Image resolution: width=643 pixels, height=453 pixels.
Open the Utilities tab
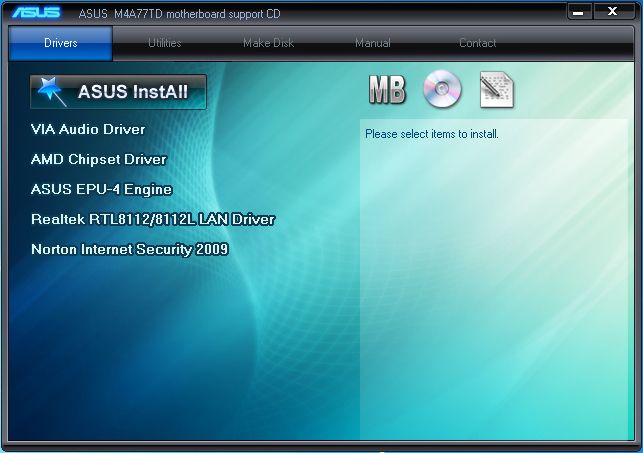tap(164, 43)
